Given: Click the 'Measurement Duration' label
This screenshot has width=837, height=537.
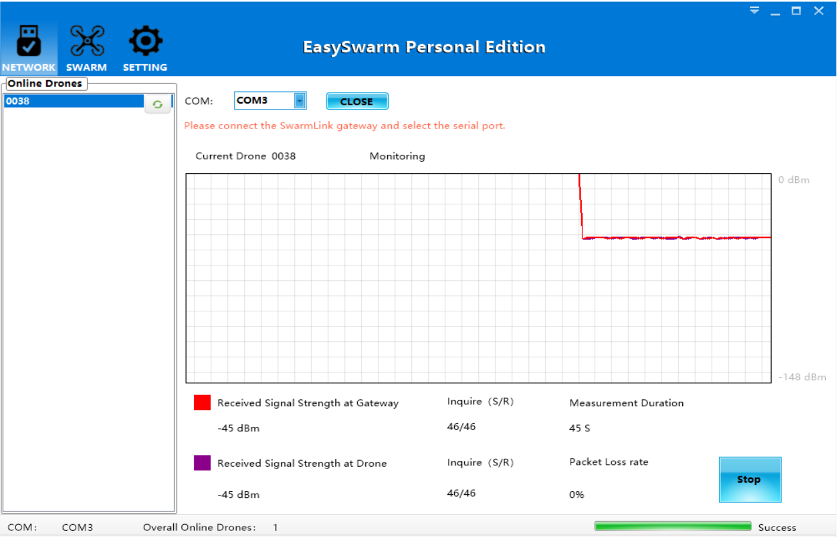Looking at the screenshot, I should (626, 403).
